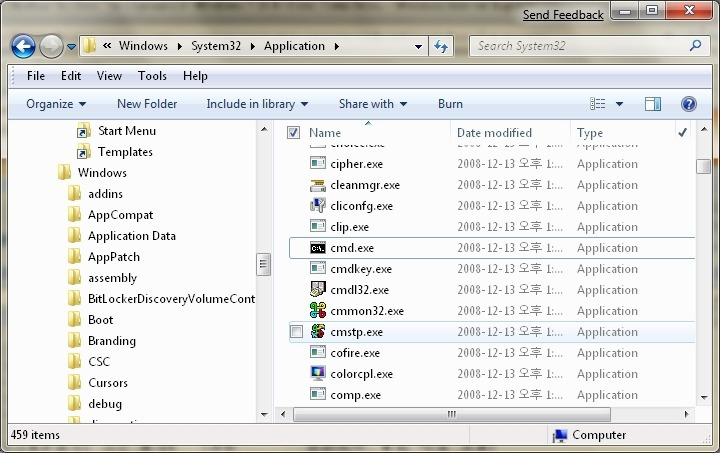
Task: Open the address bar history dropdown
Action: pyautogui.click(x=418, y=46)
